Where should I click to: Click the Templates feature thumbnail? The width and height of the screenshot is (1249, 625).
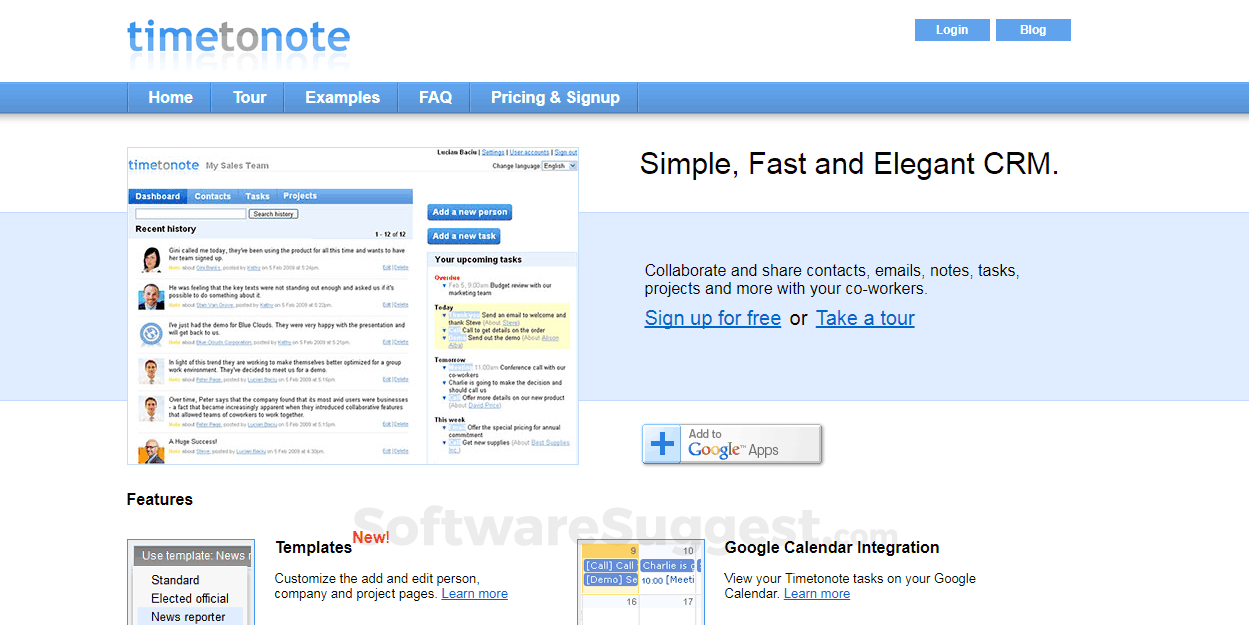pos(191,583)
